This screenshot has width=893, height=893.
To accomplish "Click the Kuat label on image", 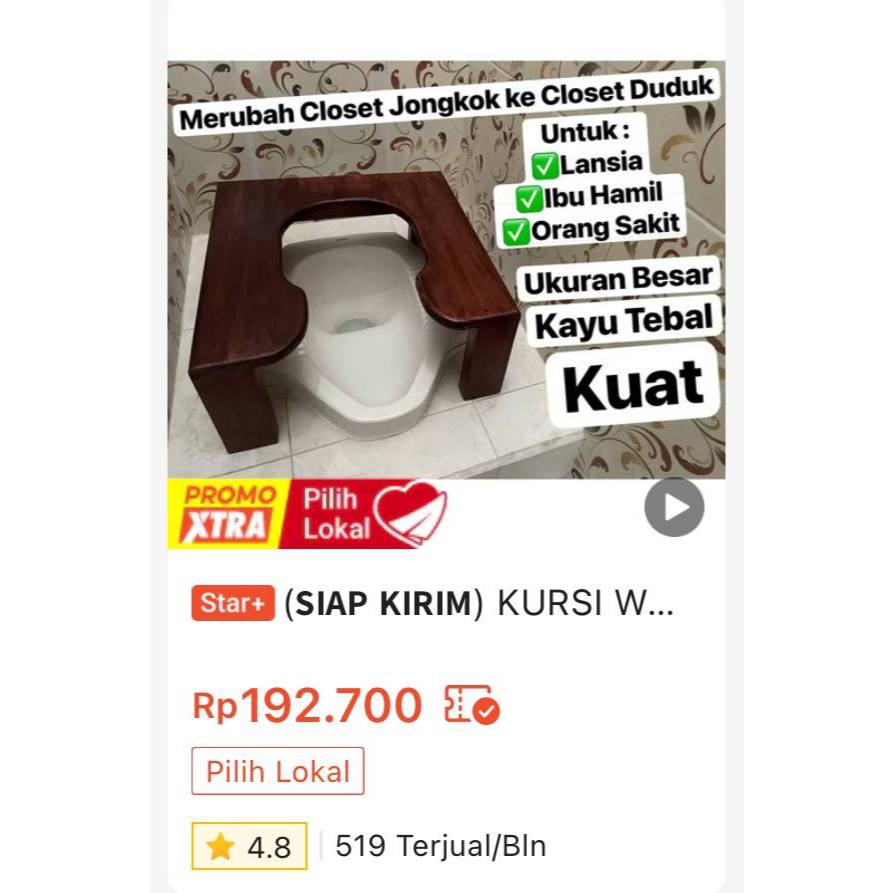I will click(633, 386).
